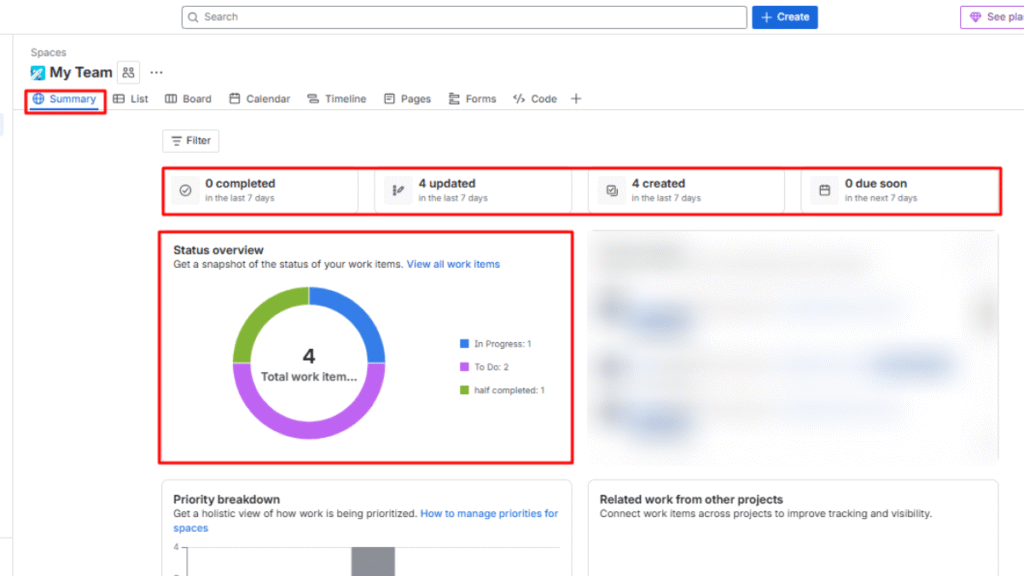Image resolution: width=1024 pixels, height=576 pixels.
Task: Open the Calendar view icon
Action: coord(233,98)
